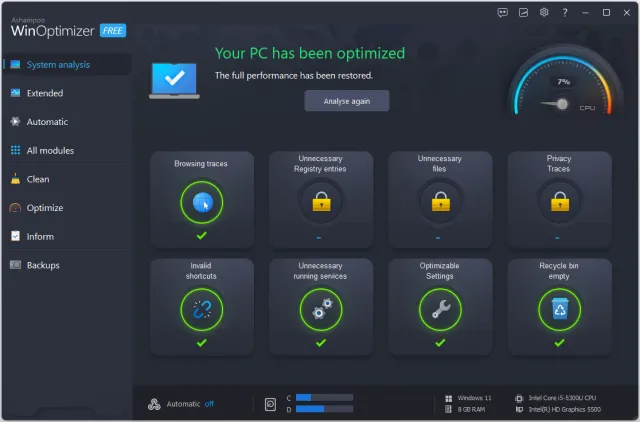Click the green checkmark under Browsing traces

pyautogui.click(x=202, y=235)
